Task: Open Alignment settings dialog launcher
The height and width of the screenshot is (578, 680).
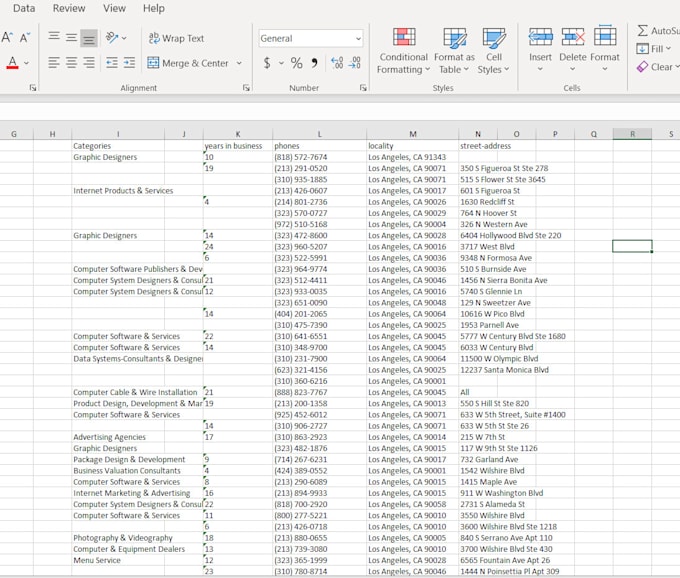Action: coord(246,88)
